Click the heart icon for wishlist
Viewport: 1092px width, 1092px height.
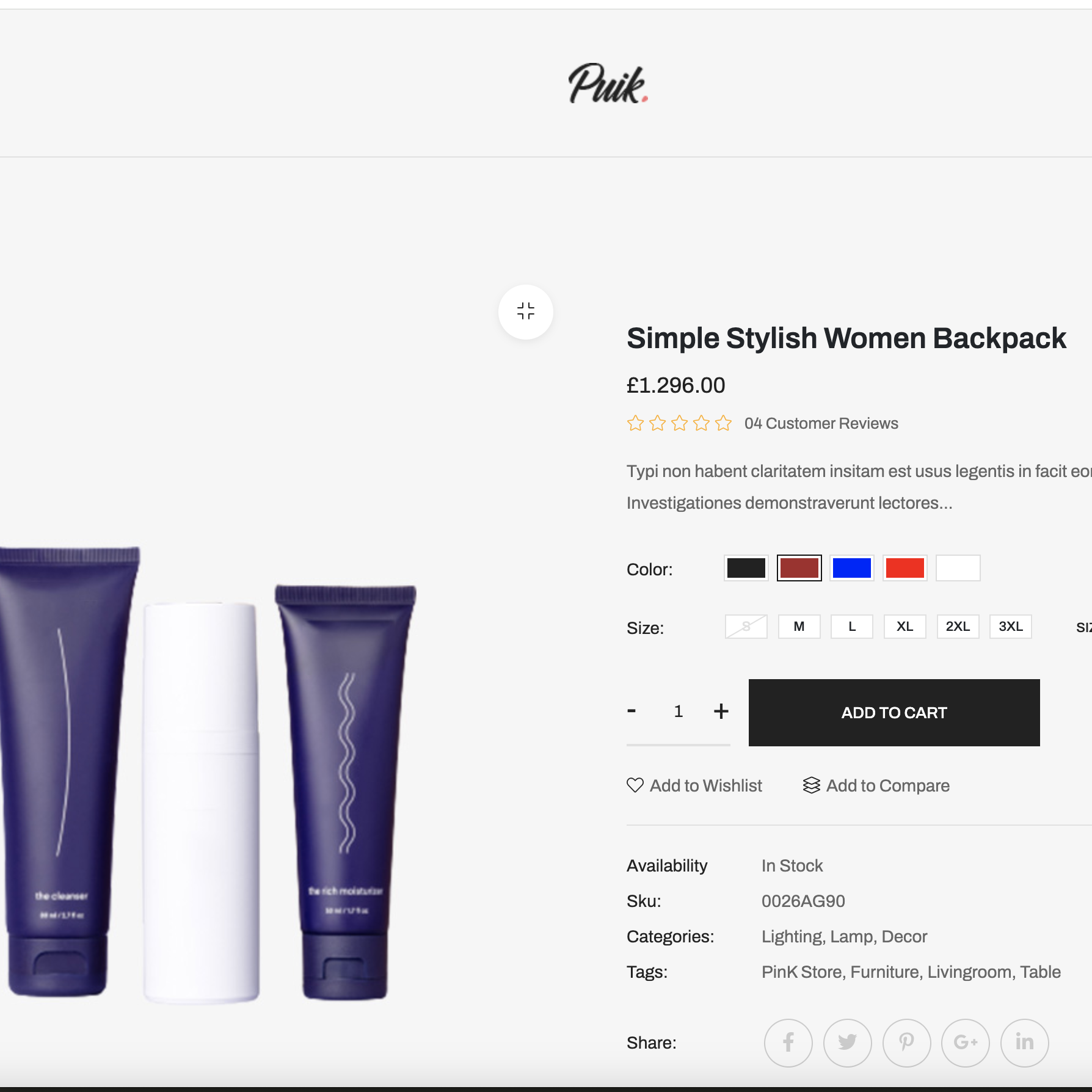[635, 785]
